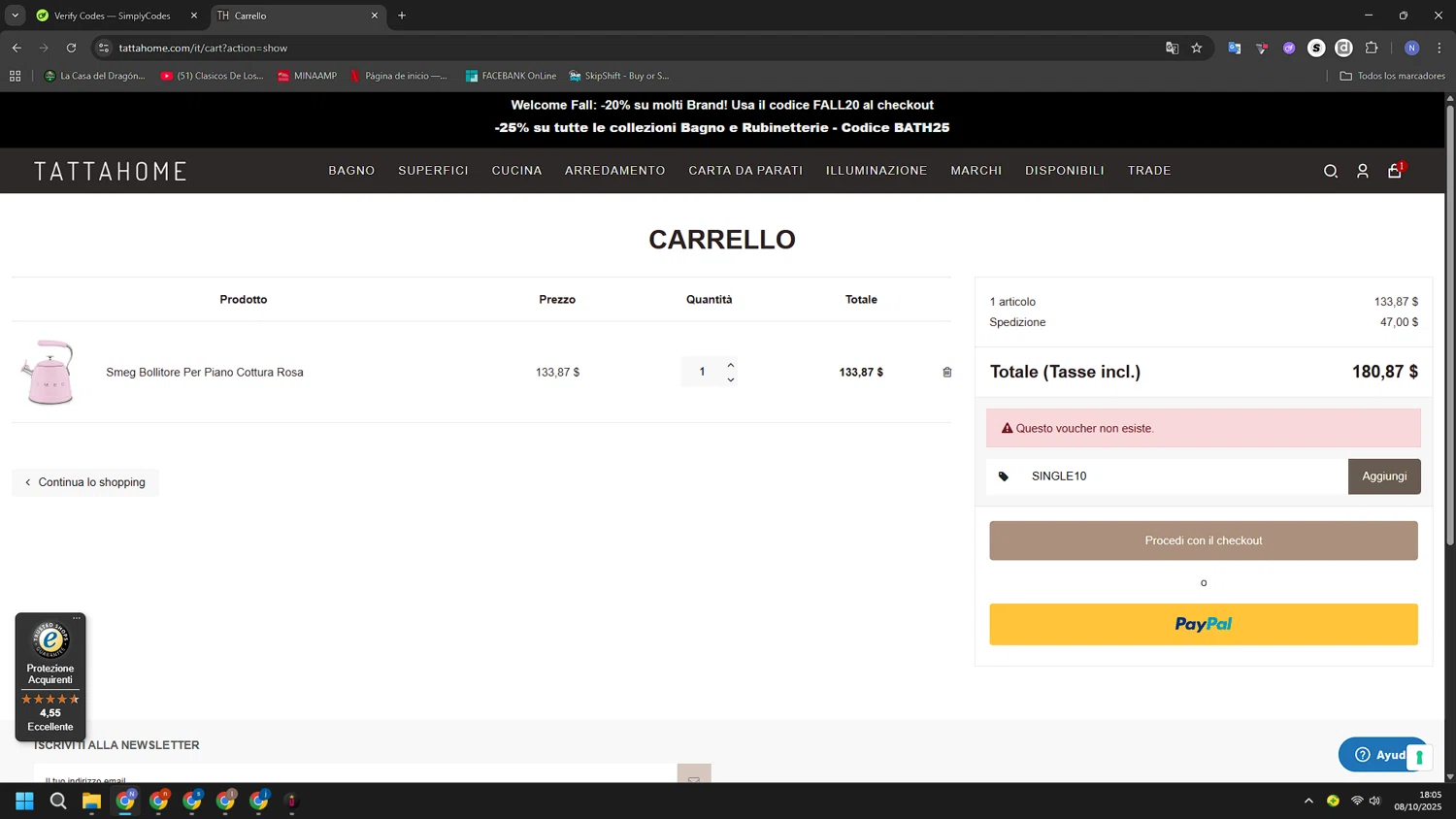This screenshot has height=819, width=1456.
Task: Reload the page with refresh icon
Action: 71,48
